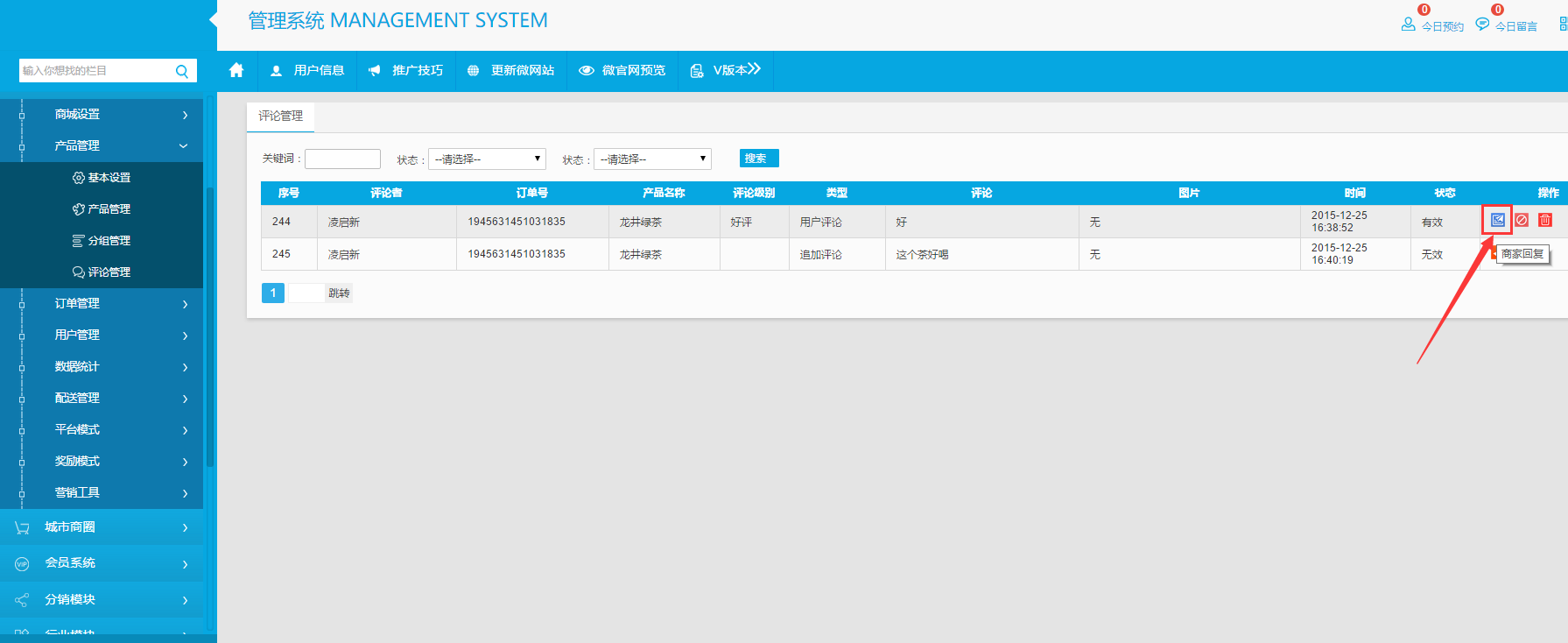Click the 跳转 page jump button
Viewport: 1568px width, 643px height.
(339, 293)
